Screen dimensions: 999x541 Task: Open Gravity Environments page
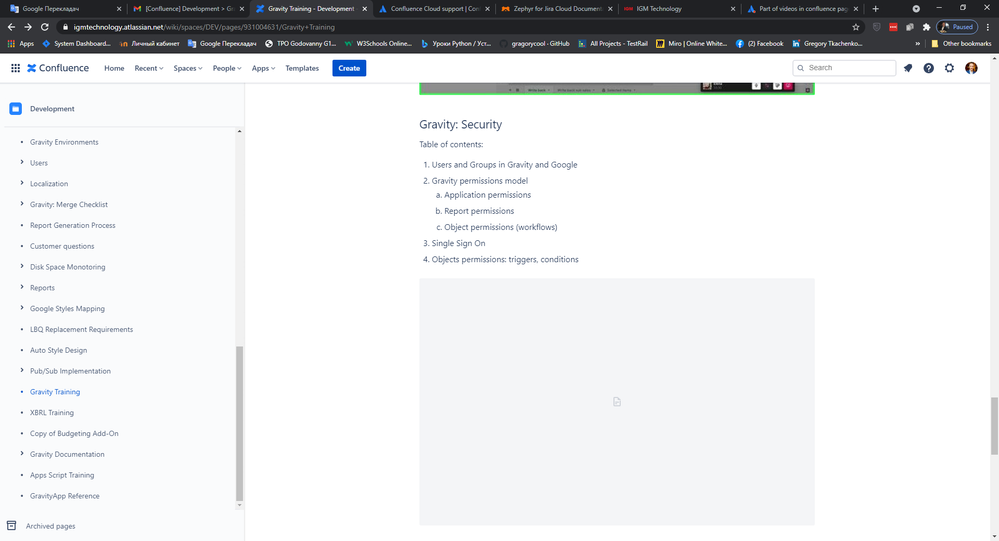click(64, 142)
